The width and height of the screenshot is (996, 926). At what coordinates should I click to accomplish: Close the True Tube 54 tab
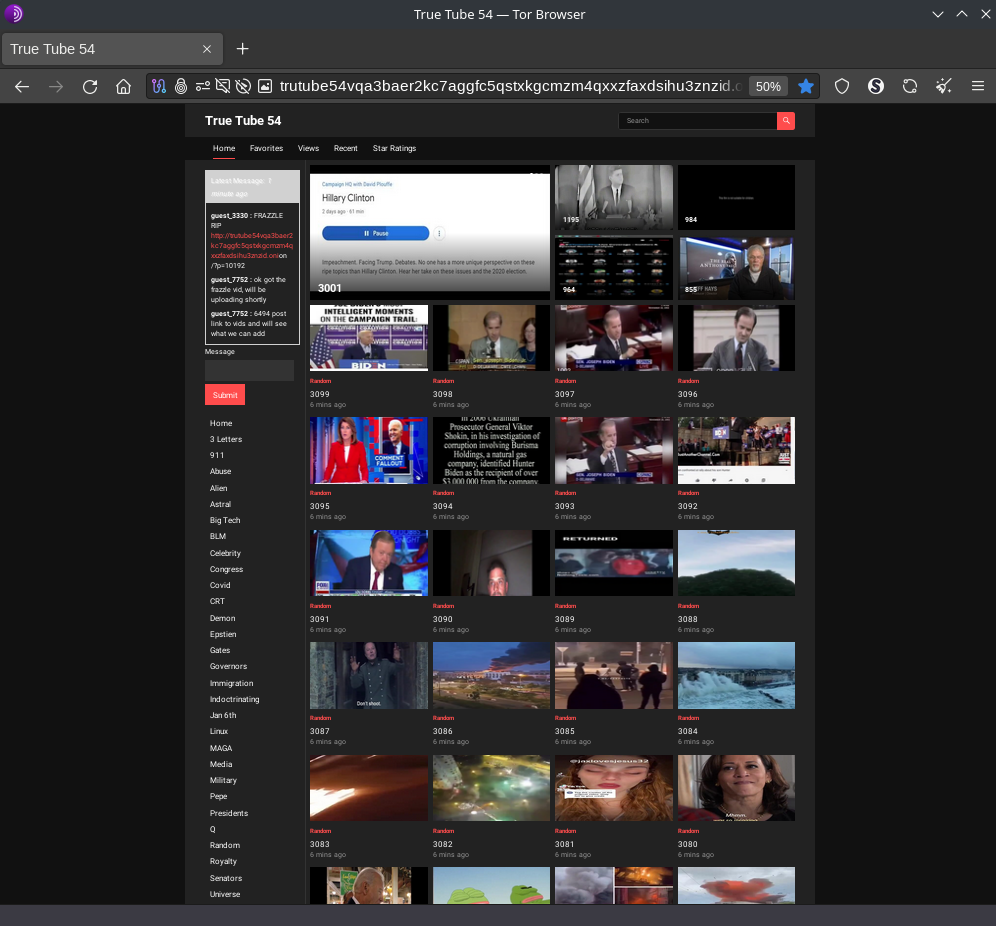coord(206,49)
